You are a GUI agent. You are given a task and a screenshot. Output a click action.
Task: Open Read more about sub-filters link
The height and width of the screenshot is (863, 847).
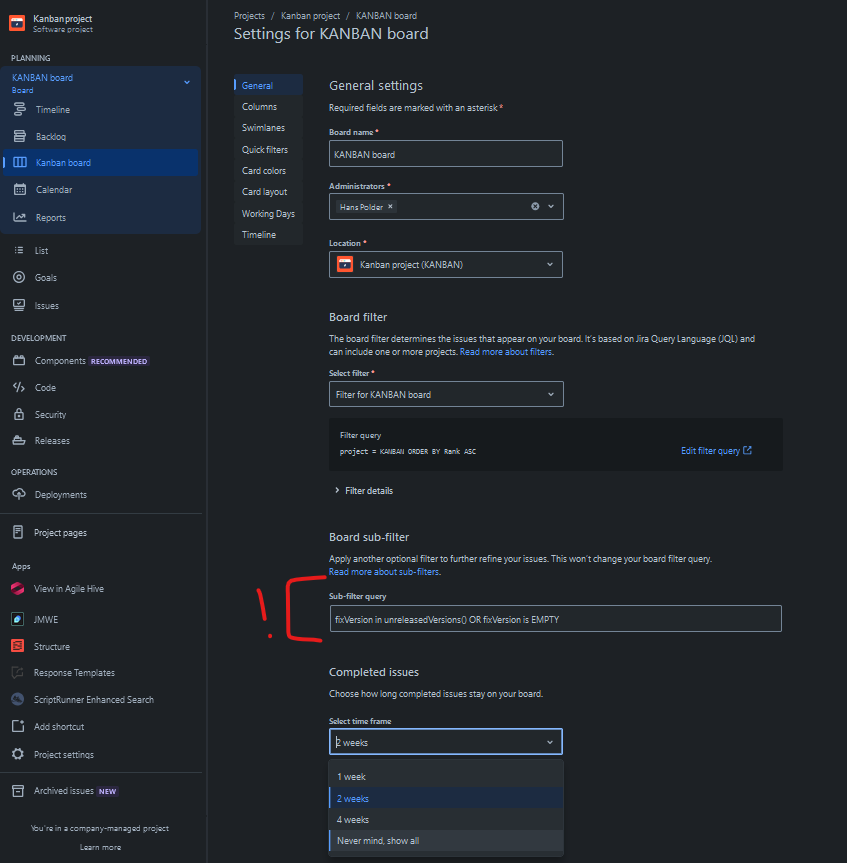[384, 572]
